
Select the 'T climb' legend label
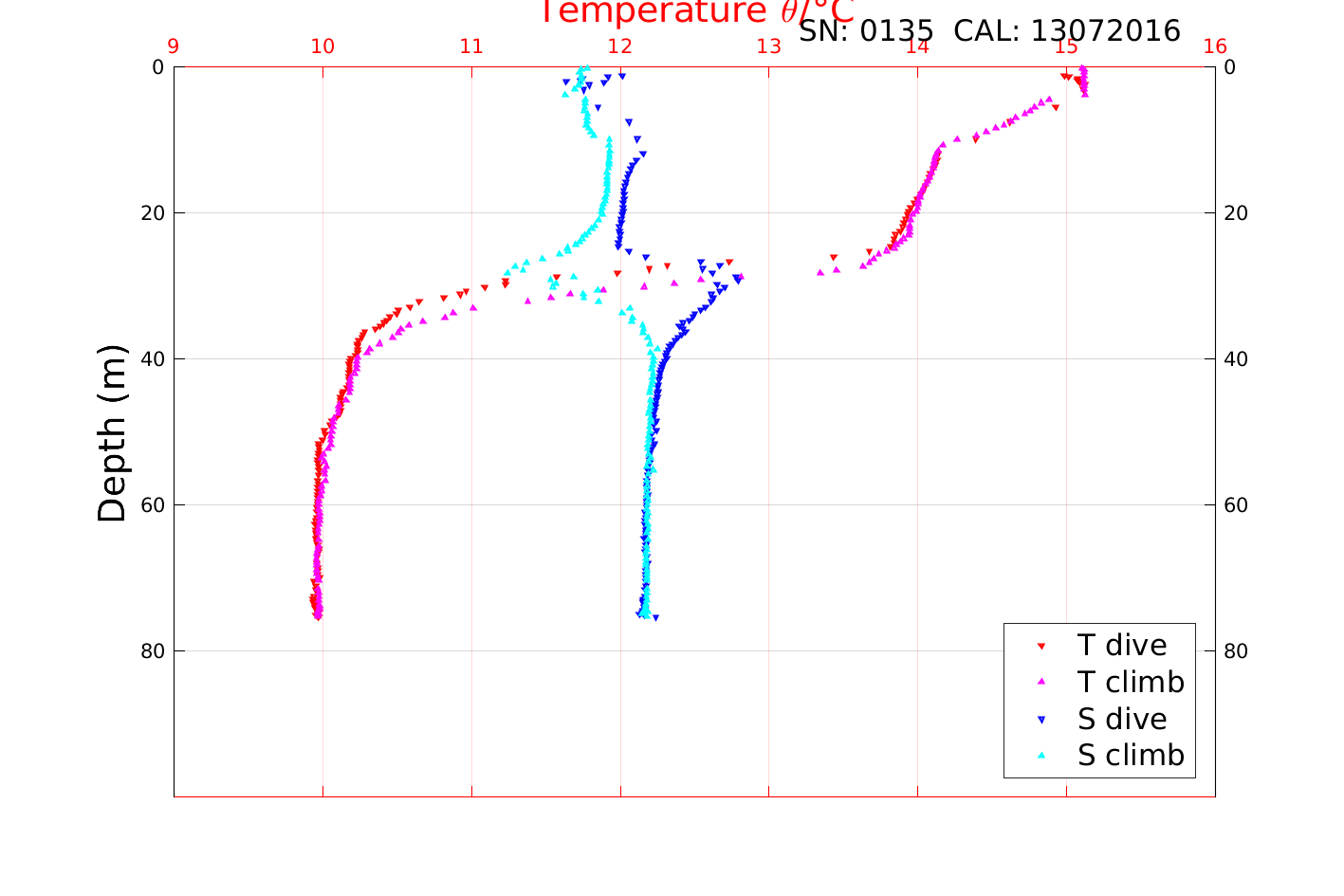1131,682
